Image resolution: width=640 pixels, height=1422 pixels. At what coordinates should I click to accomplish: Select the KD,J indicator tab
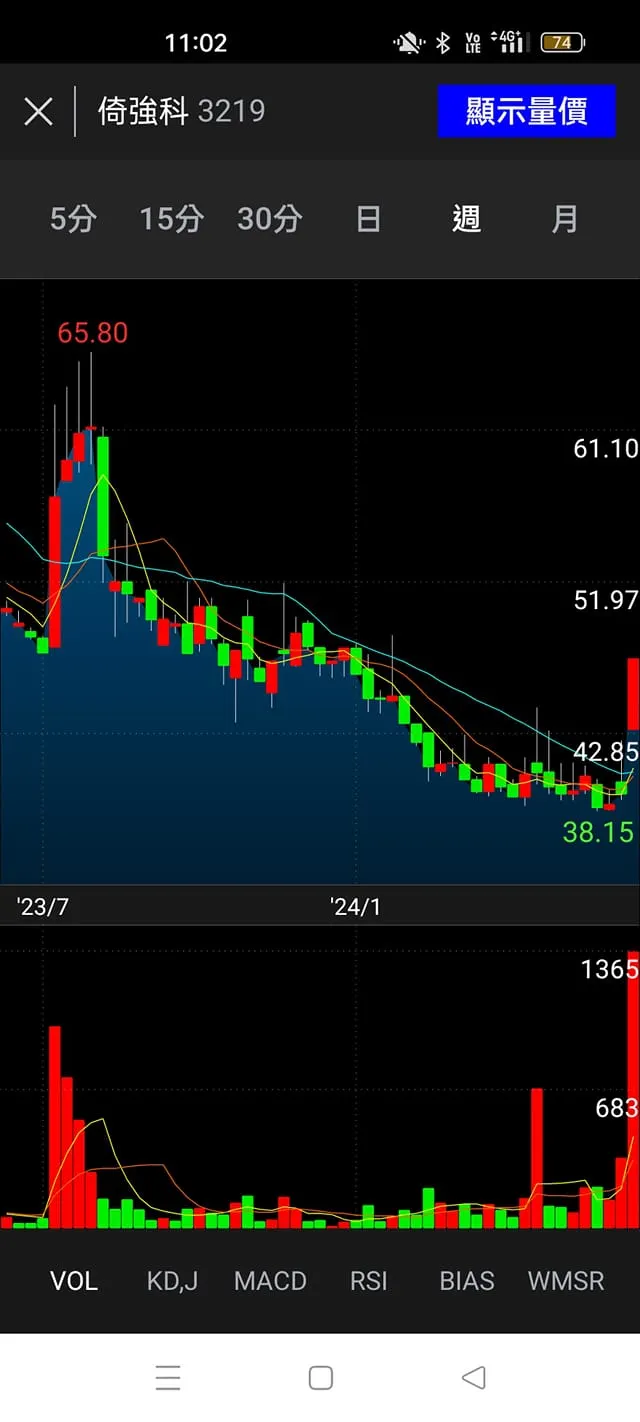(172, 1281)
